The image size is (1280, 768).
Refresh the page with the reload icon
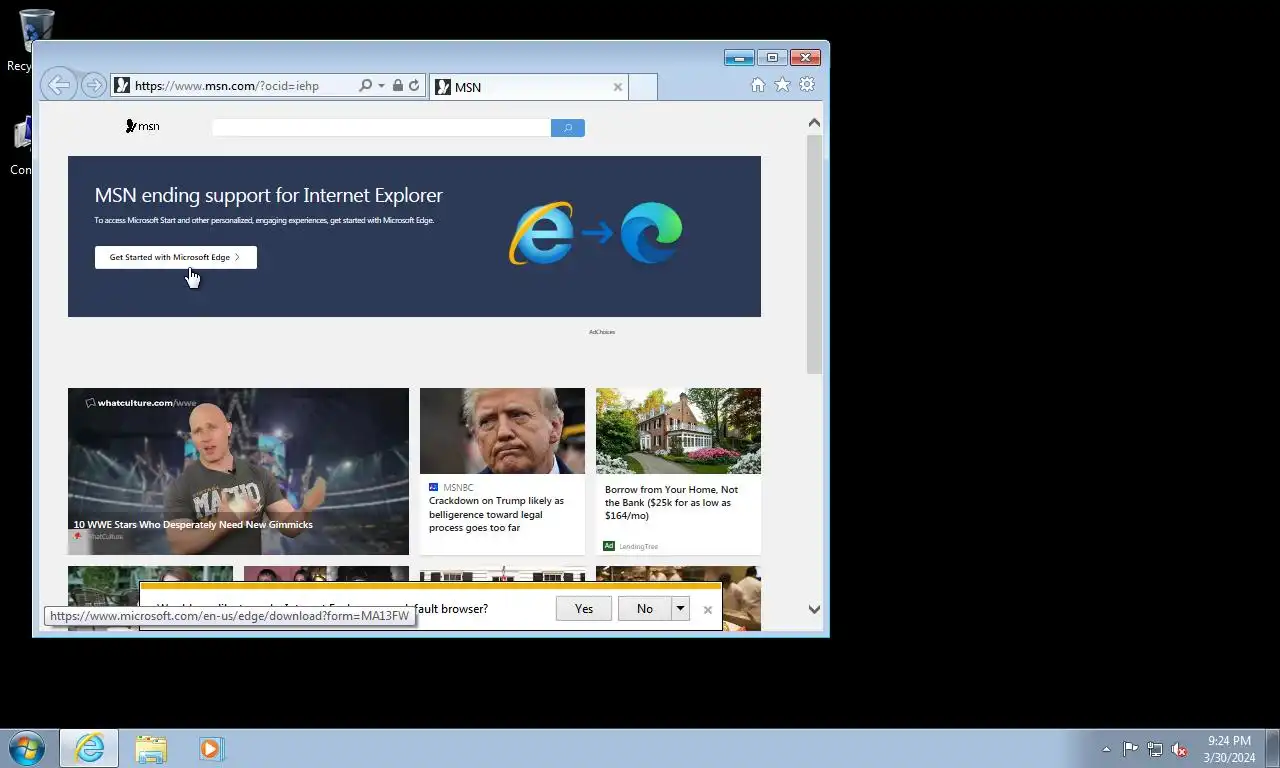click(x=414, y=86)
